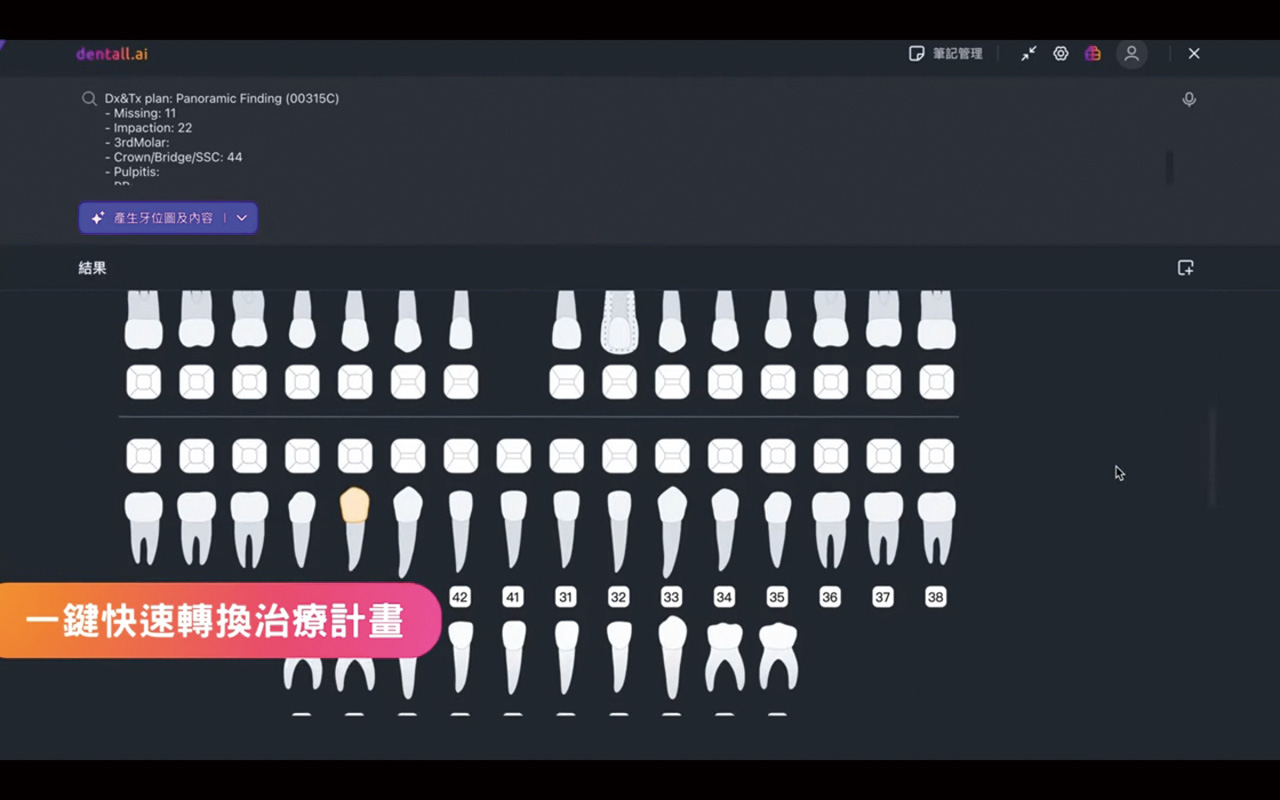
Task: Click tooth number label 31
Action: point(566,597)
